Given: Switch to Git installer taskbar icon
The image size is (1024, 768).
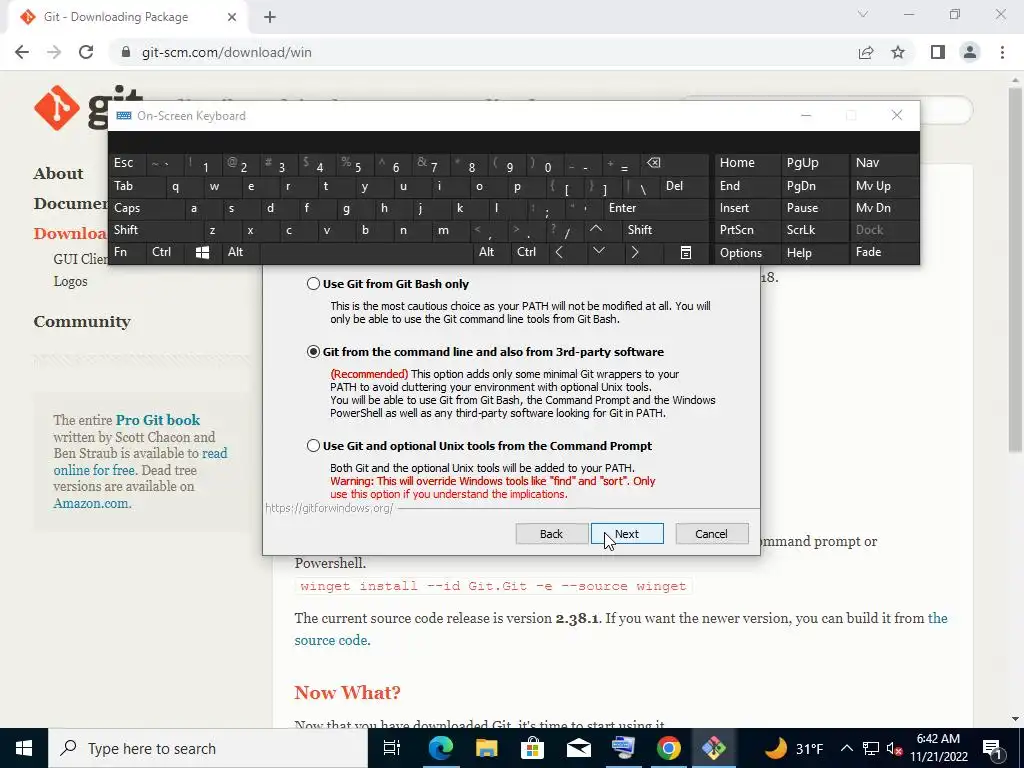Looking at the screenshot, I should 714,748.
